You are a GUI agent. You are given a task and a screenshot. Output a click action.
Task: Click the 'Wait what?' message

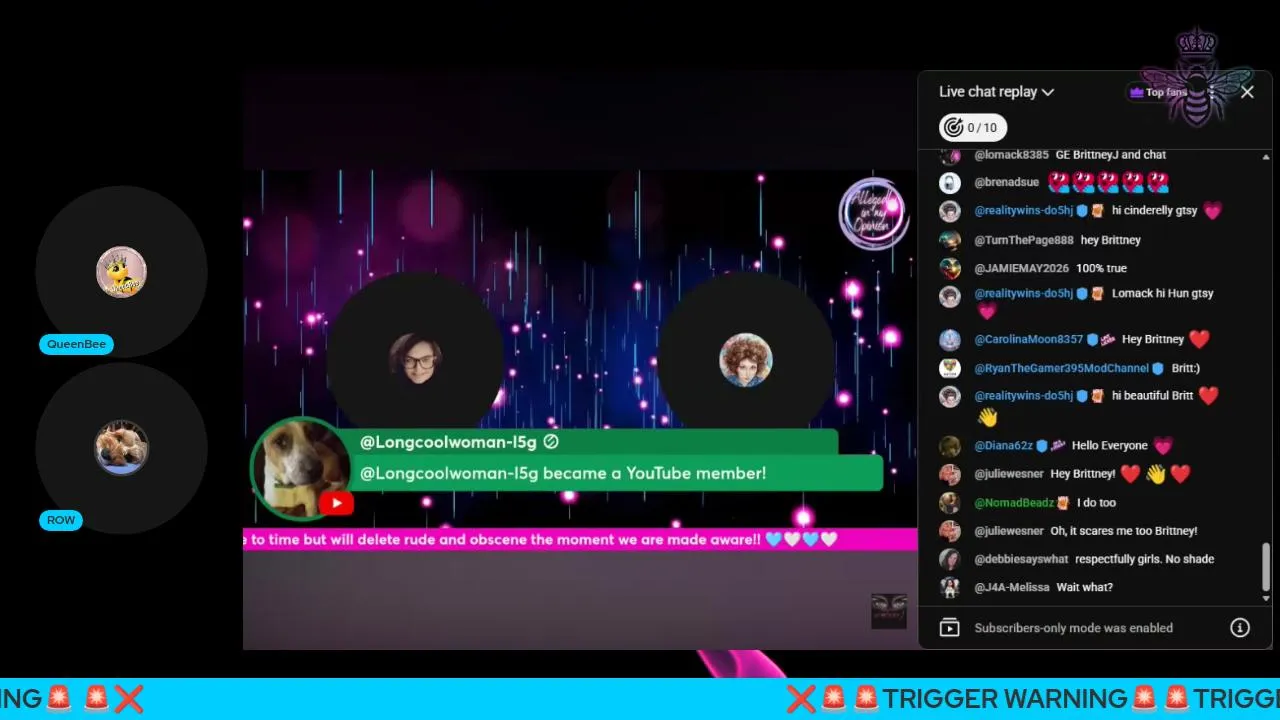(1084, 587)
